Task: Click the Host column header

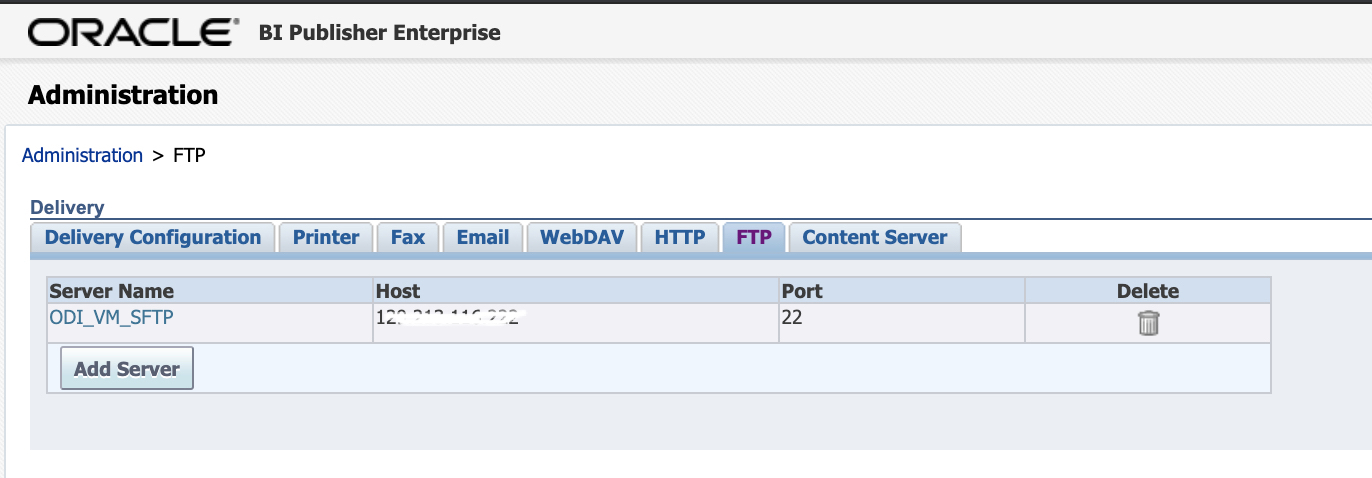Action: [x=398, y=291]
